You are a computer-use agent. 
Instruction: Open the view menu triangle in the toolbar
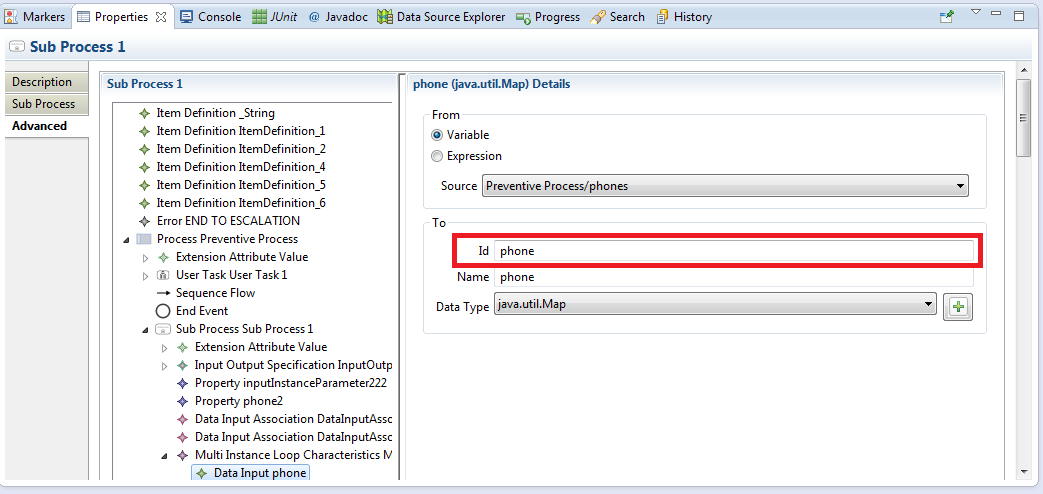(976, 12)
